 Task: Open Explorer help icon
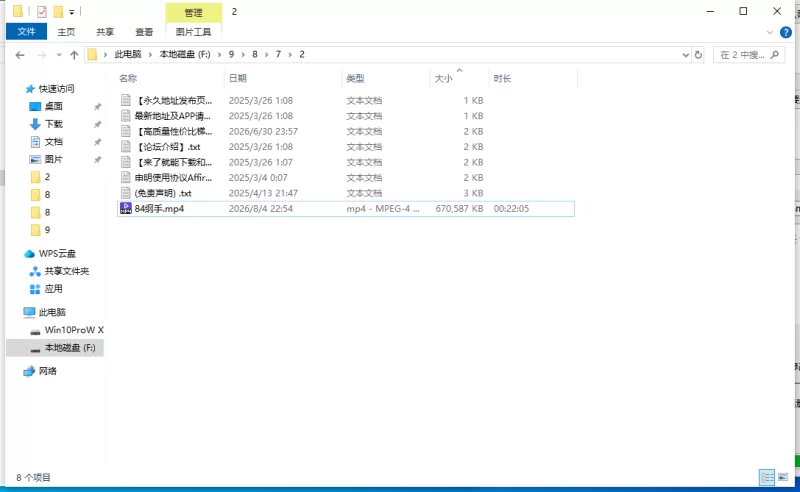click(x=786, y=32)
